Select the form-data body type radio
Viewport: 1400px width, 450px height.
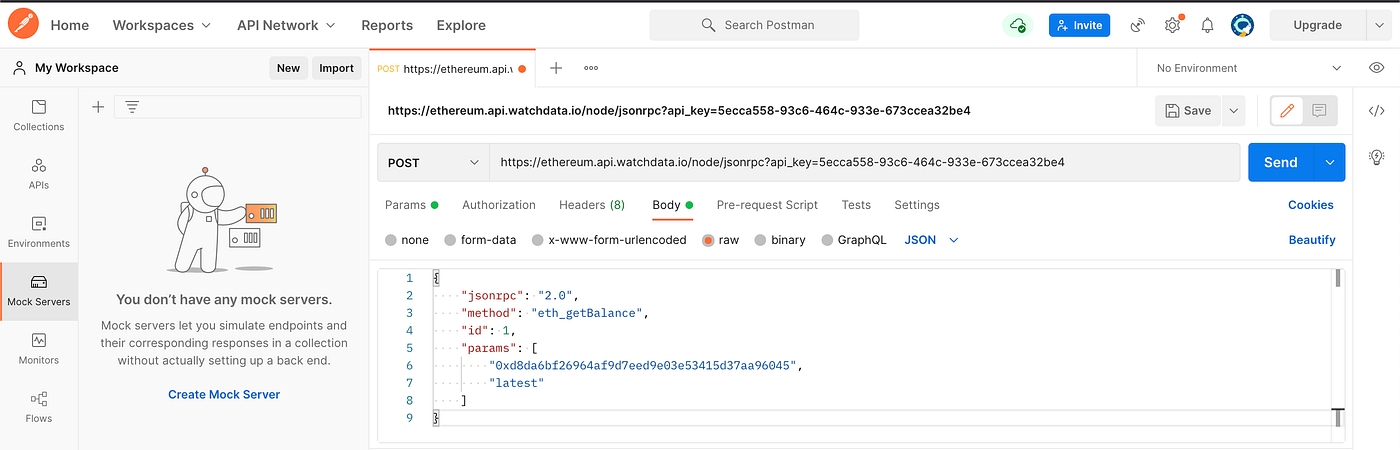(451, 240)
